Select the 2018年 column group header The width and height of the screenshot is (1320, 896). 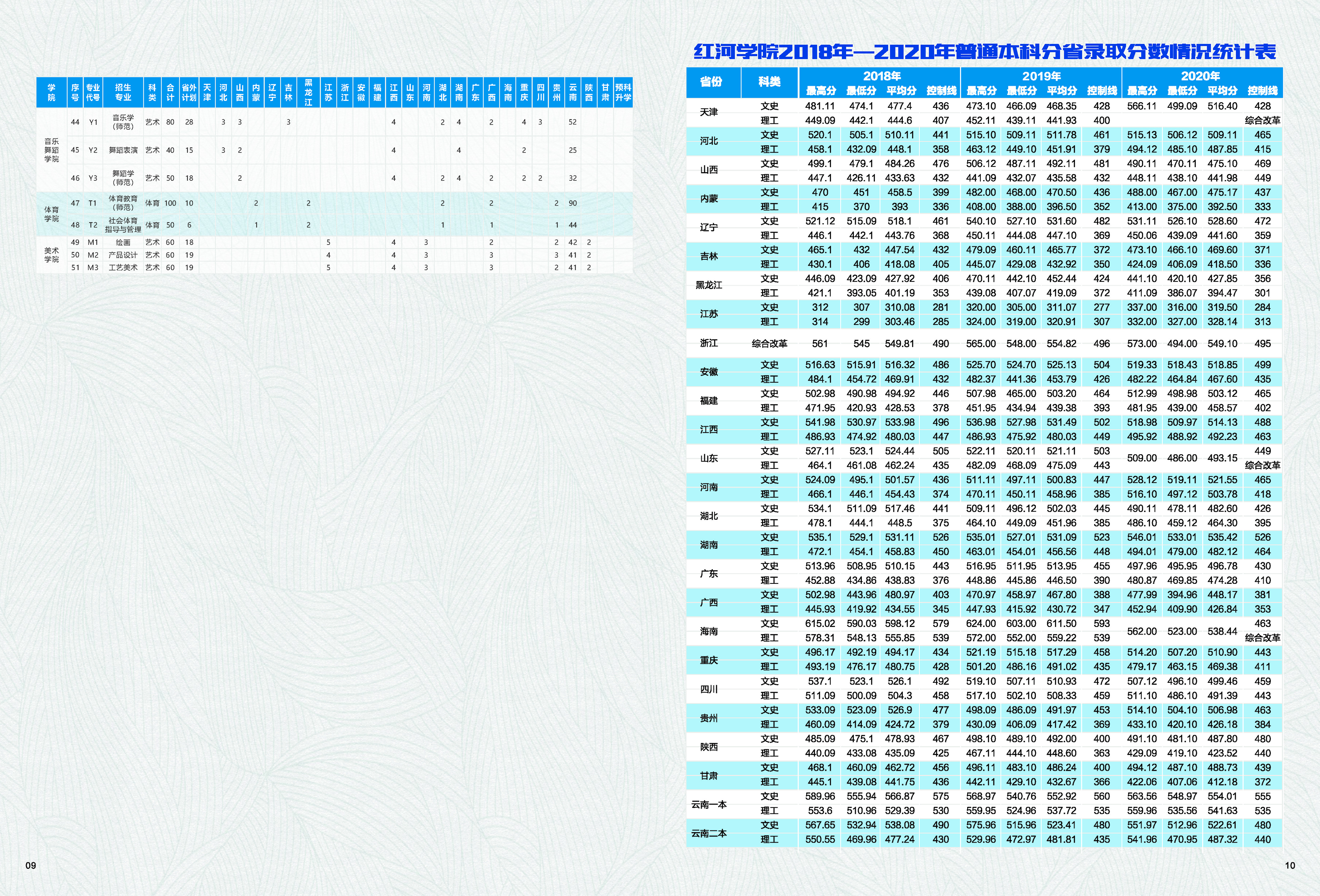881,76
